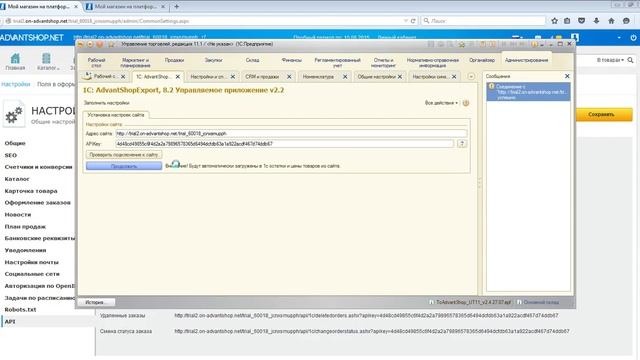The height and width of the screenshot is (360, 640).
Task: Click Проверить подключение к сайту button
Action: pos(124,155)
